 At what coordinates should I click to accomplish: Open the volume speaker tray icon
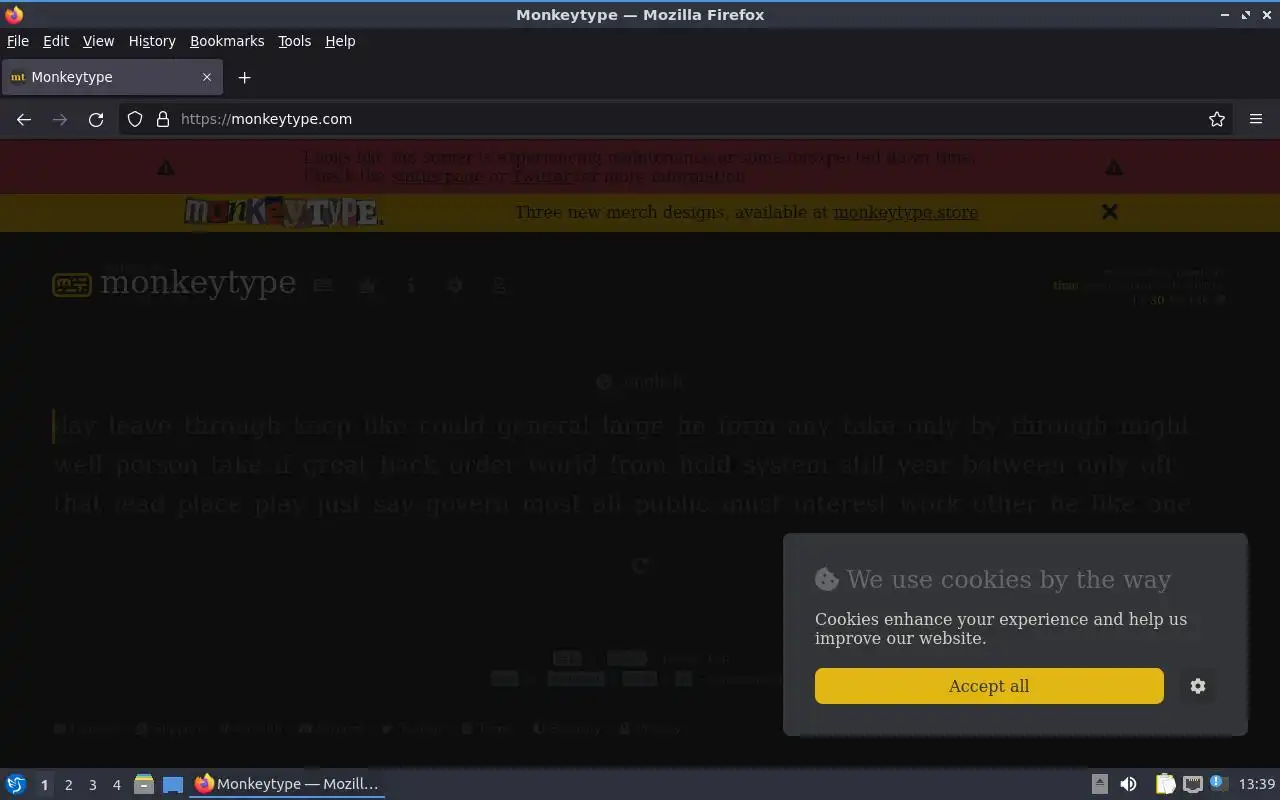click(x=1128, y=784)
